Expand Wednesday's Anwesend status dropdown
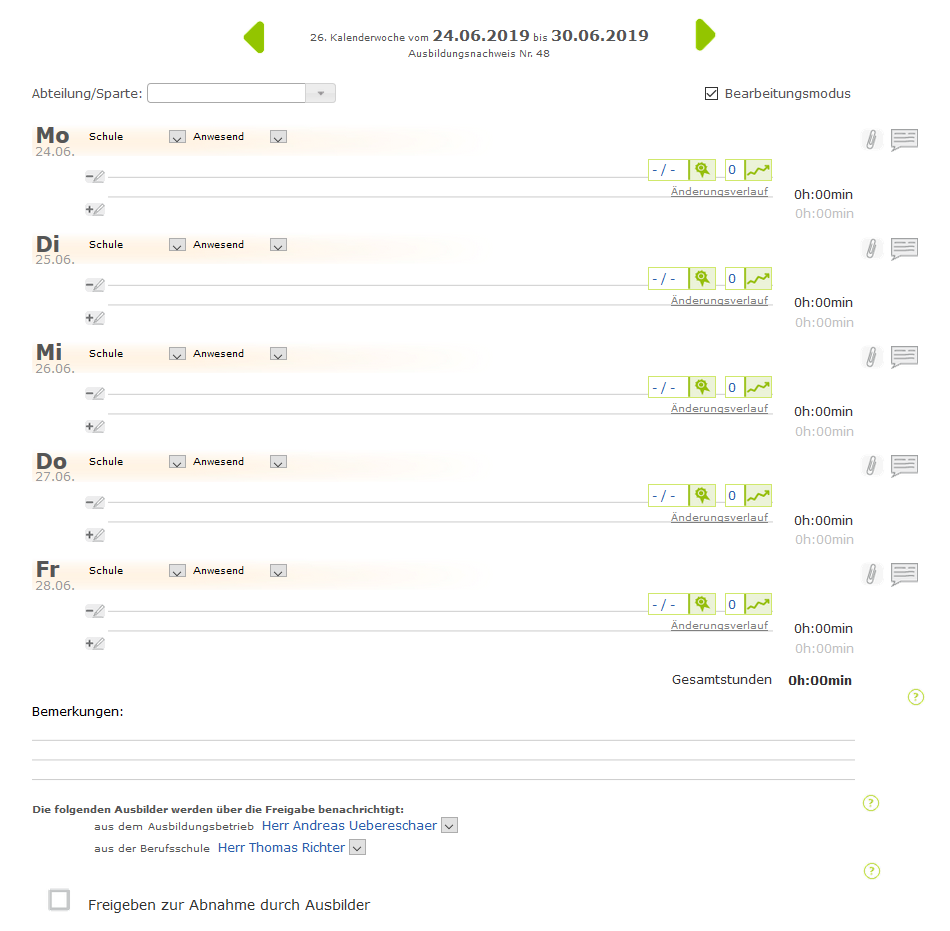Viewport: 950px width, 931px height. coord(278,354)
